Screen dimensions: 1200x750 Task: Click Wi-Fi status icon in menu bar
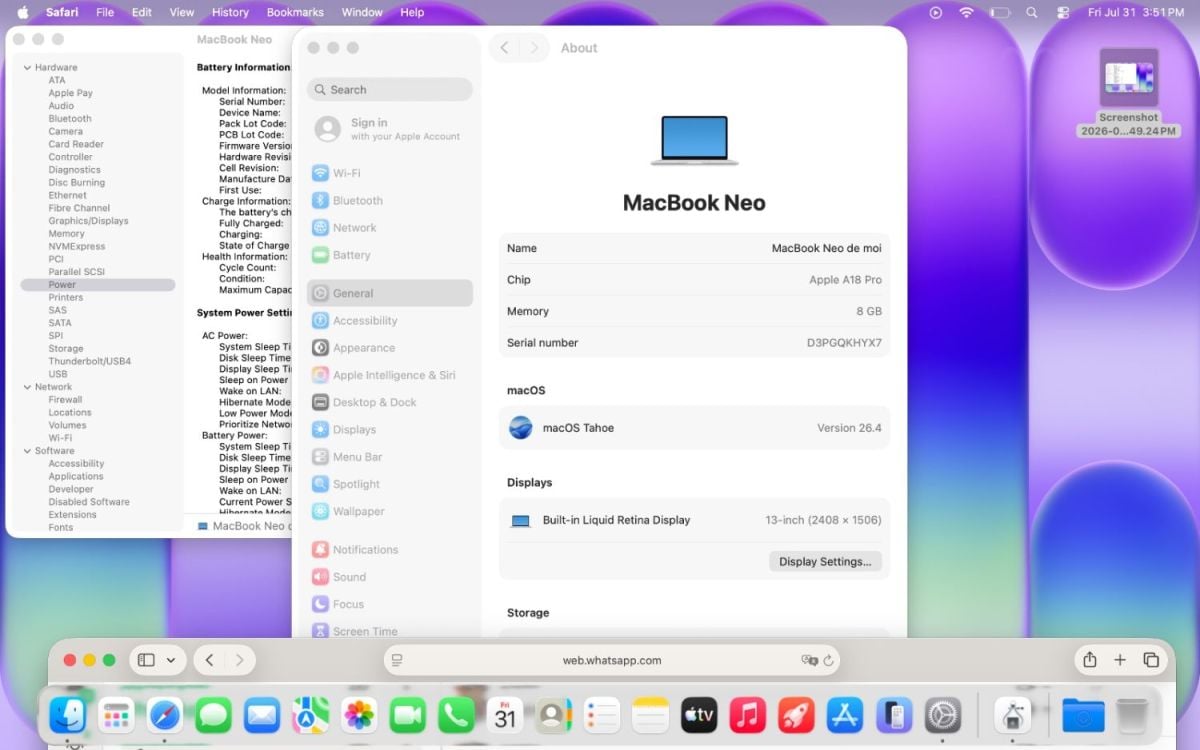coord(965,13)
